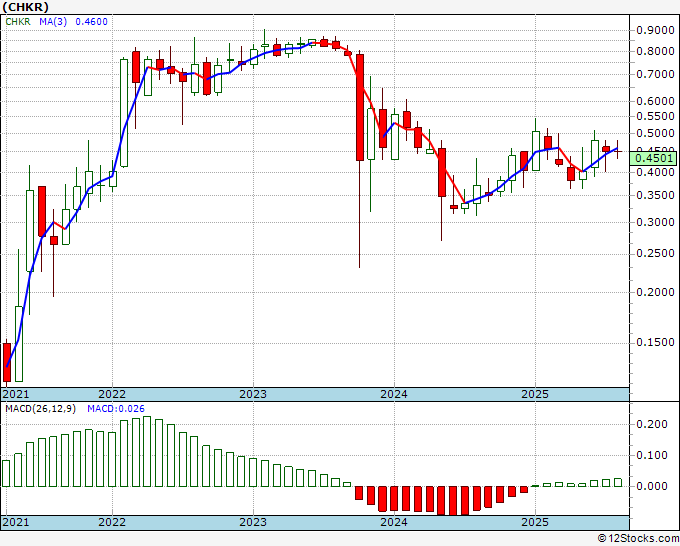Image resolution: width=680 pixels, height=546 pixels.
Task: Click the MACD(26,12,9) indicator label
Action: 40,409
